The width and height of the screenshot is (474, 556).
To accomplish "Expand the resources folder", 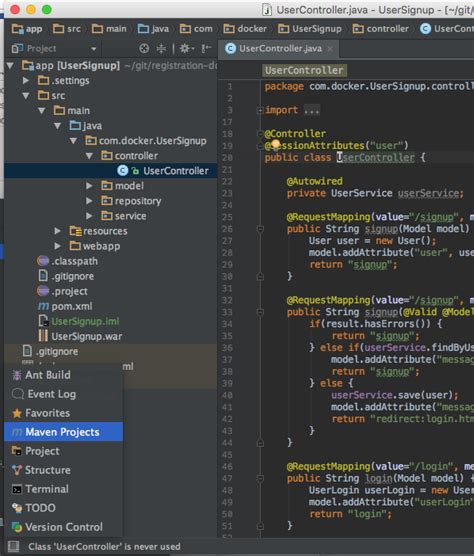I will pyautogui.click(x=57, y=231).
